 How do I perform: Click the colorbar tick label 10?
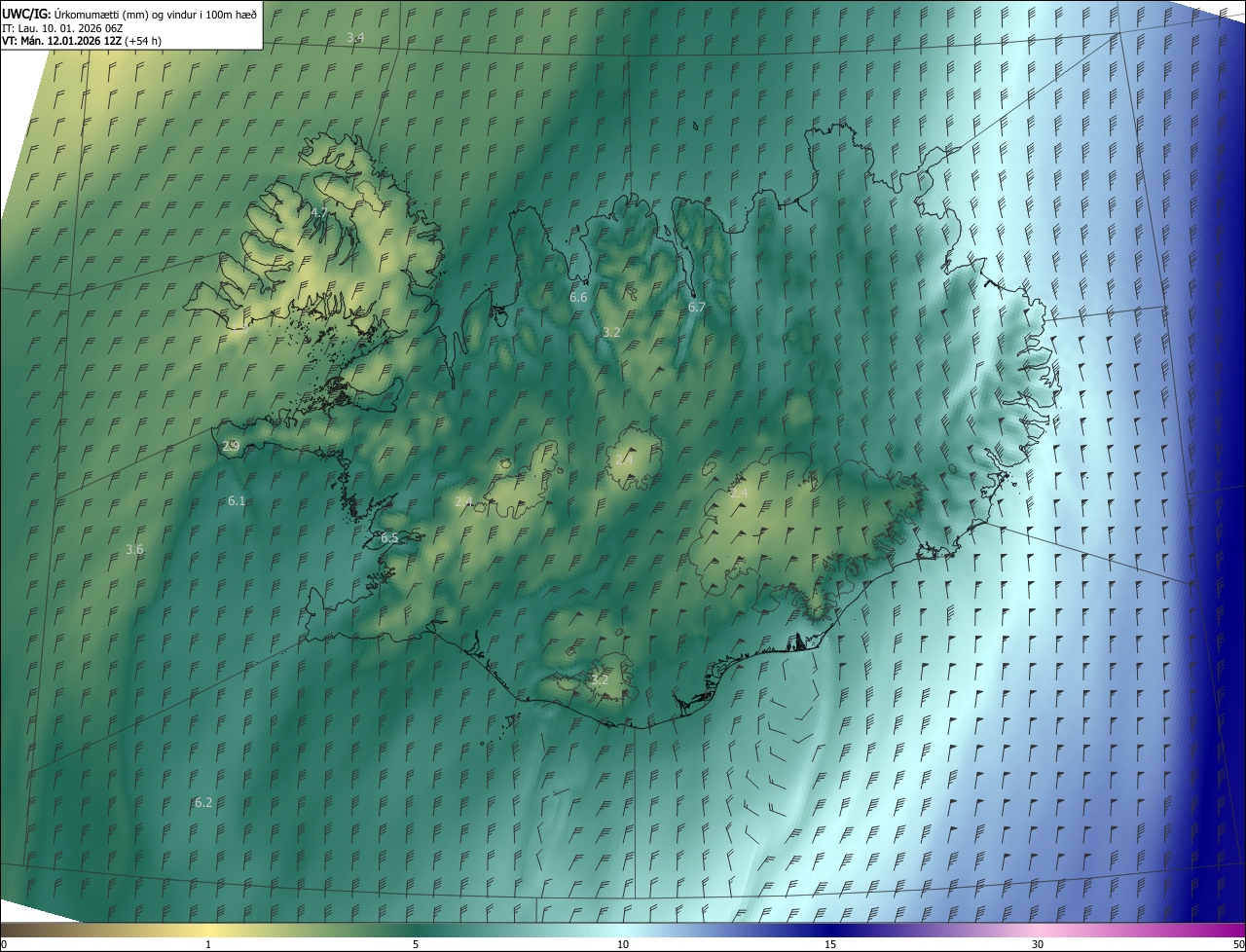[623, 944]
